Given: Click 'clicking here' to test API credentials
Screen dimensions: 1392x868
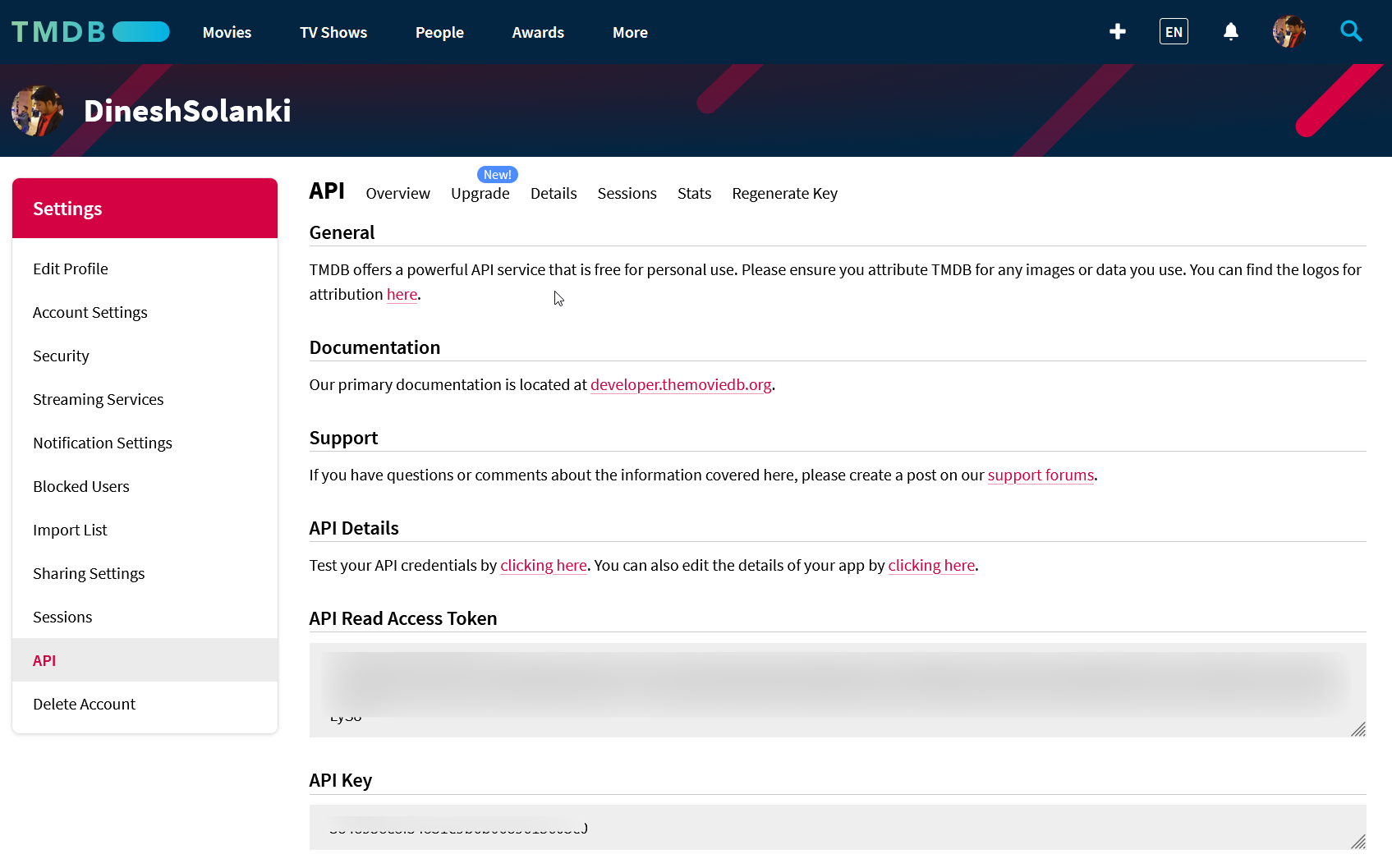Looking at the screenshot, I should pos(544,565).
